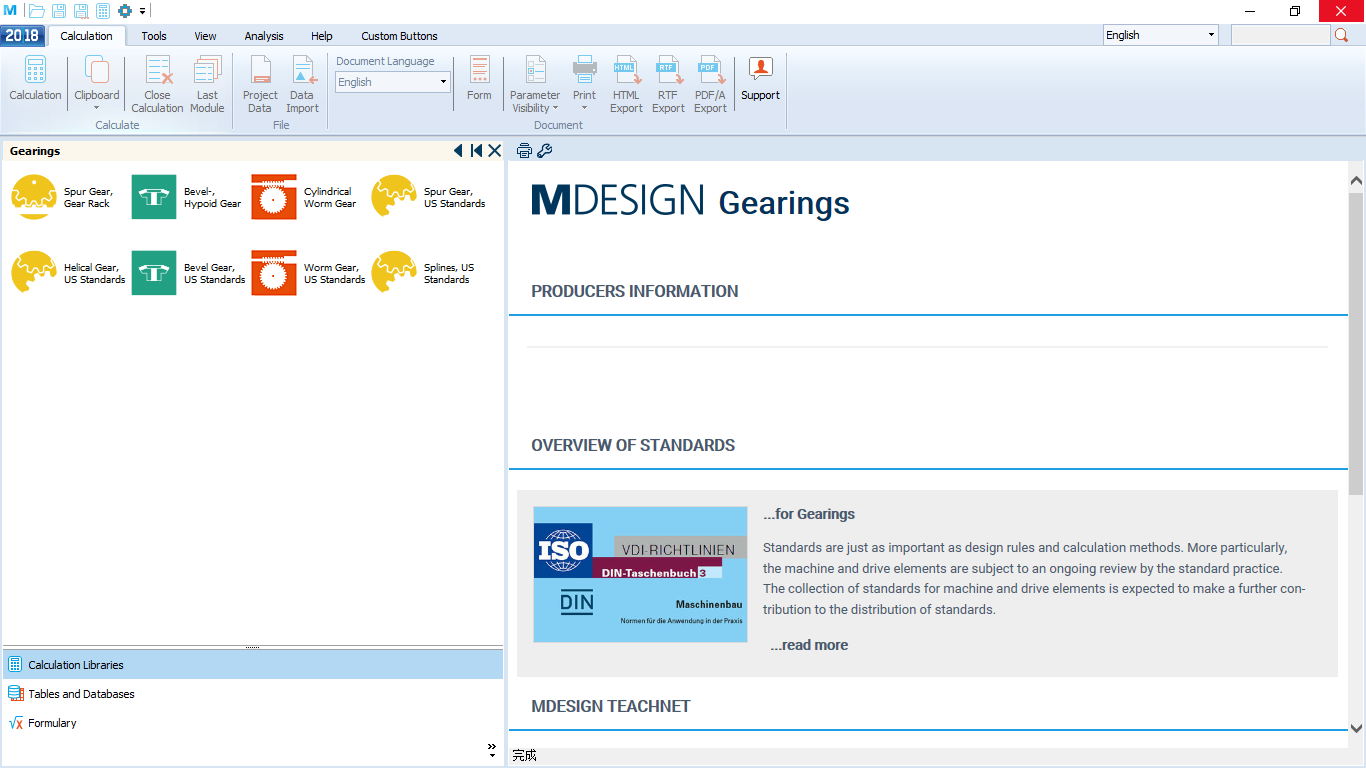Open Project Data from the ribbon
Image resolution: width=1366 pixels, height=768 pixels.
pos(260,84)
